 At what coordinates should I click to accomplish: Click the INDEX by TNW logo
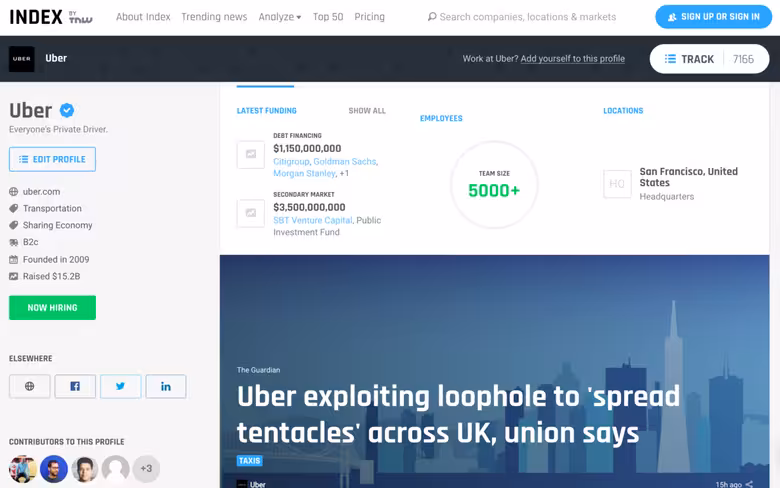(x=51, y=17)
